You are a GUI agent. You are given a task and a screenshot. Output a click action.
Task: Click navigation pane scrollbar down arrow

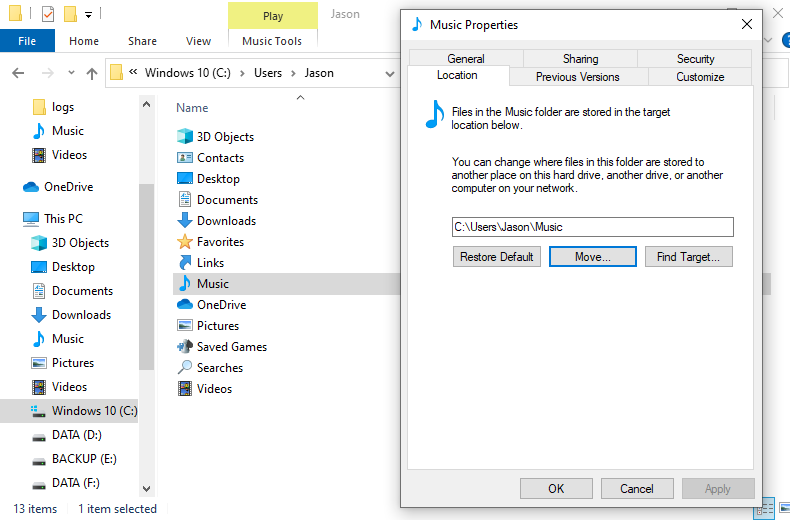coord(147,488)
